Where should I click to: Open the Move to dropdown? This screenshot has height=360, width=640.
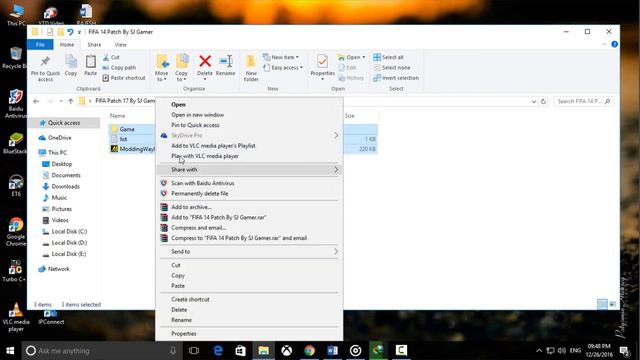click(162, 68)
